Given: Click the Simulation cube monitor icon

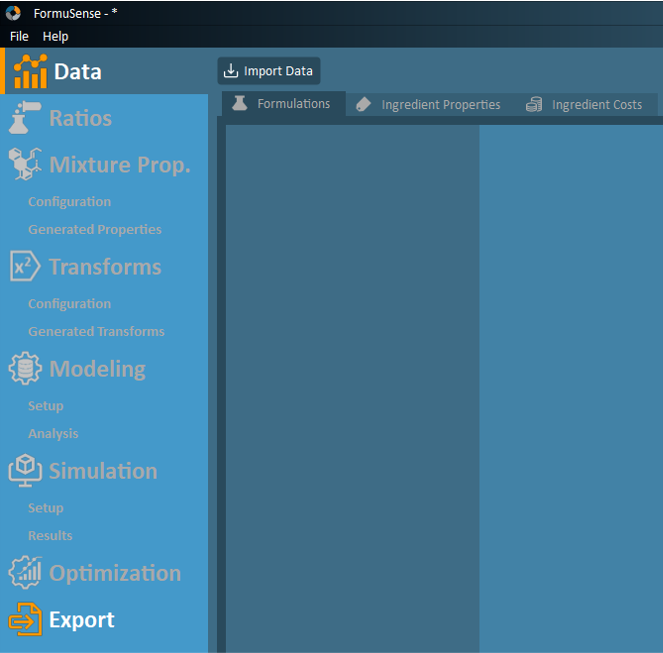Looking at the screenshot, I should click(25, 470).
